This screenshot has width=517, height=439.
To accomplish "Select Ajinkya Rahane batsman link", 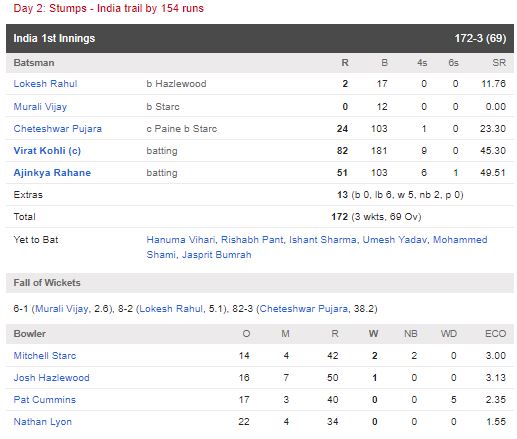I will point(52,173).
